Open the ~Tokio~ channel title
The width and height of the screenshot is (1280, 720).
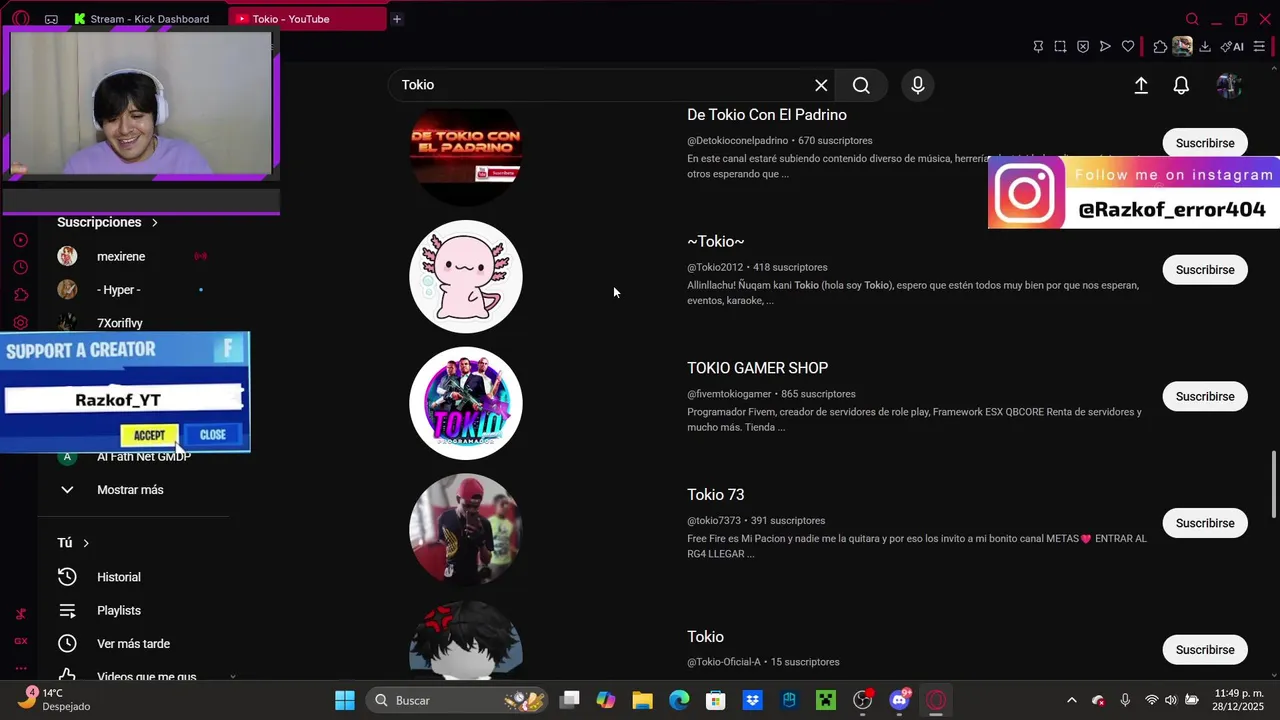(x=716, y=241)
